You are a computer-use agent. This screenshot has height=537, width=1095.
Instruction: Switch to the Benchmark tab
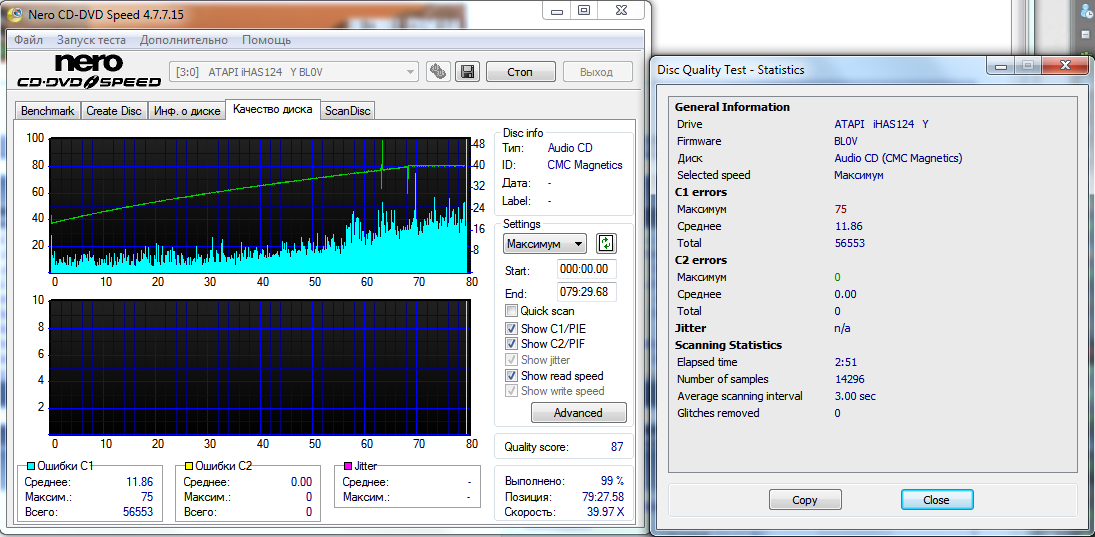pyautogui.click(x=47, y=111)
